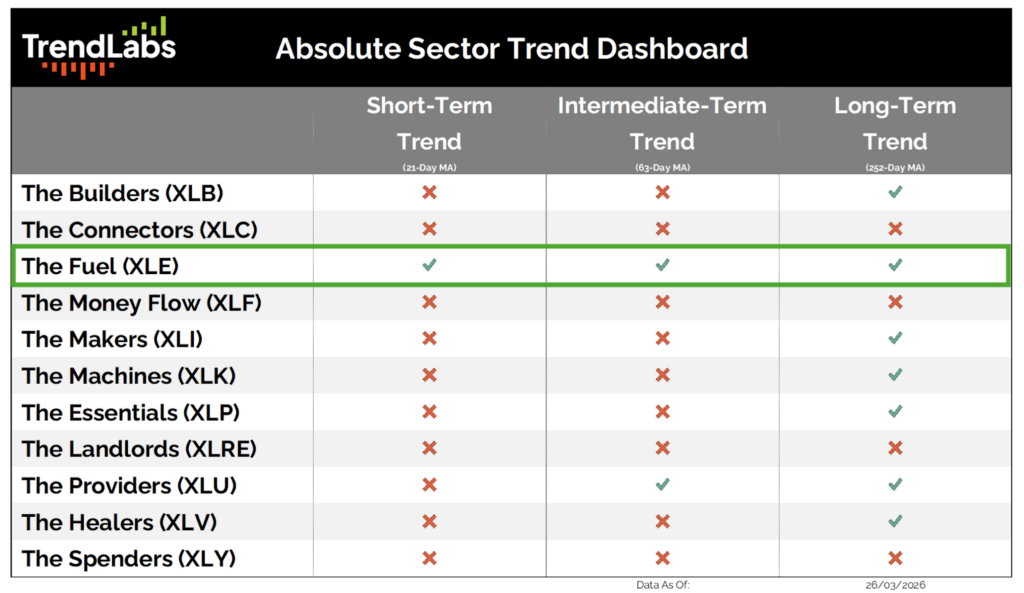The height and width of the screenshot is (593, 1024).
Task: Select the Short-Term Trend column header
Action: click(429, 124)
